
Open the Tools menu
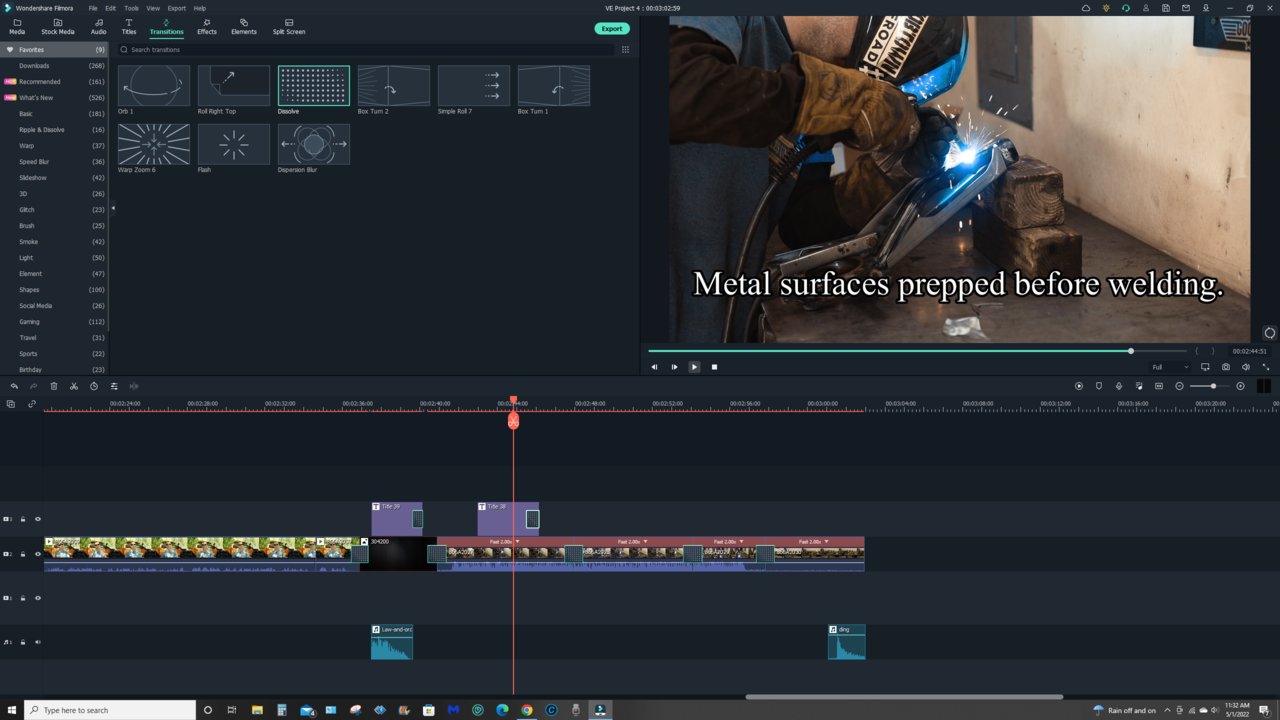pyautogui.click(x=131, y=8)
